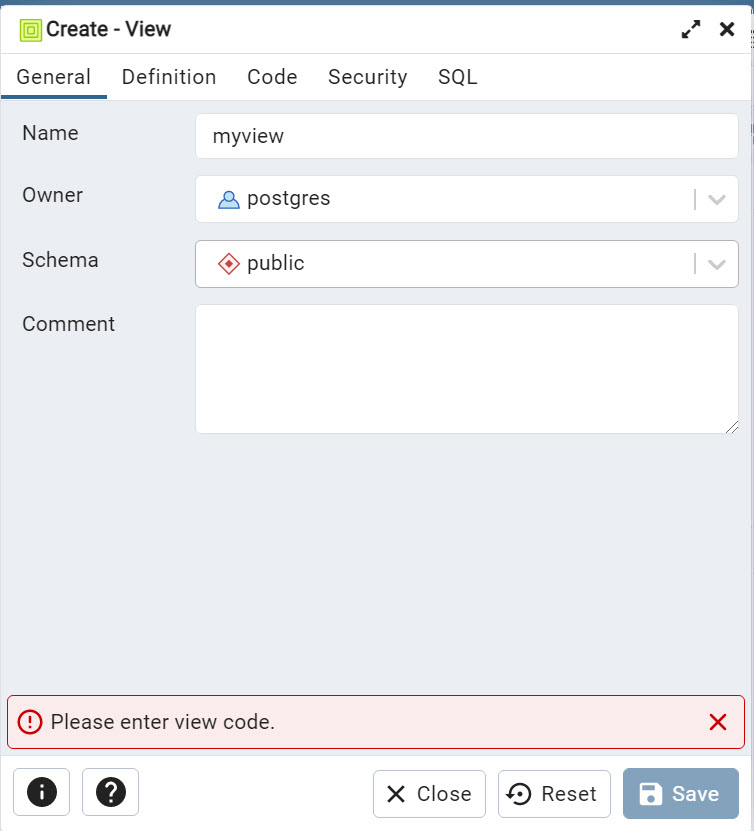Open the SQL tab
754x831 pixels.
pyautogui.click(x=457, y=77)
